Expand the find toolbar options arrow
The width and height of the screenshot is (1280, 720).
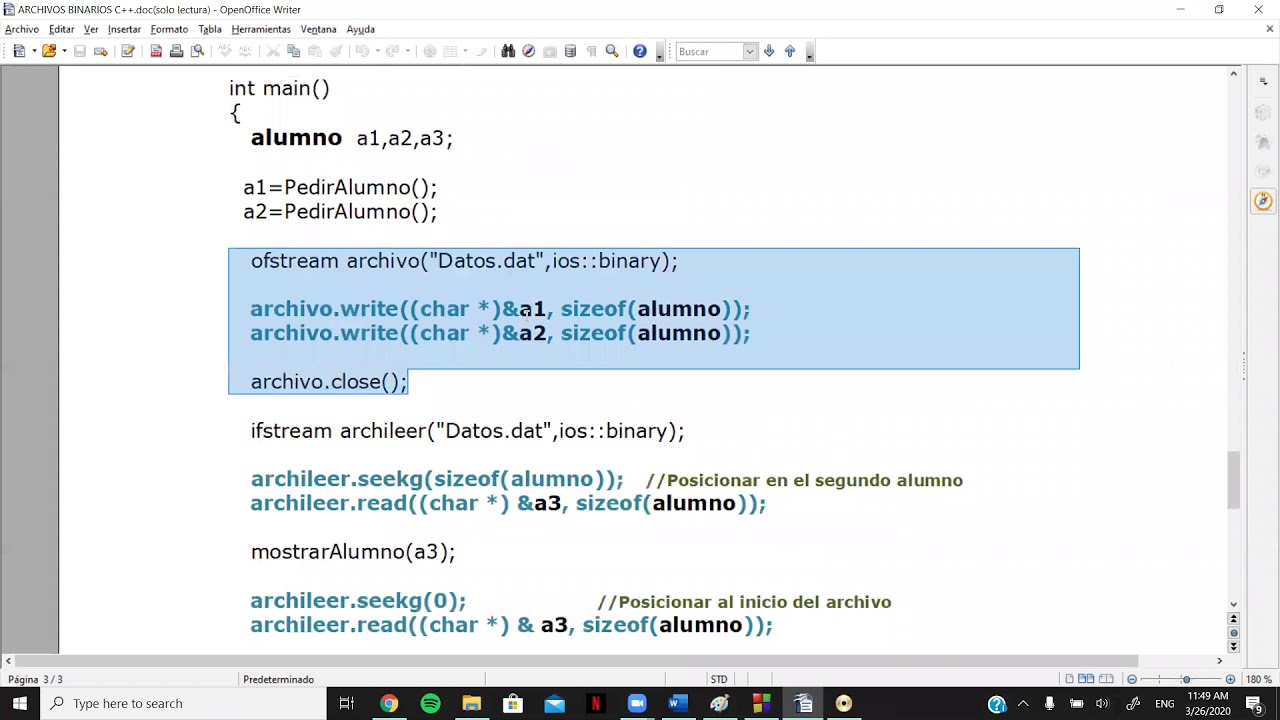809,52
